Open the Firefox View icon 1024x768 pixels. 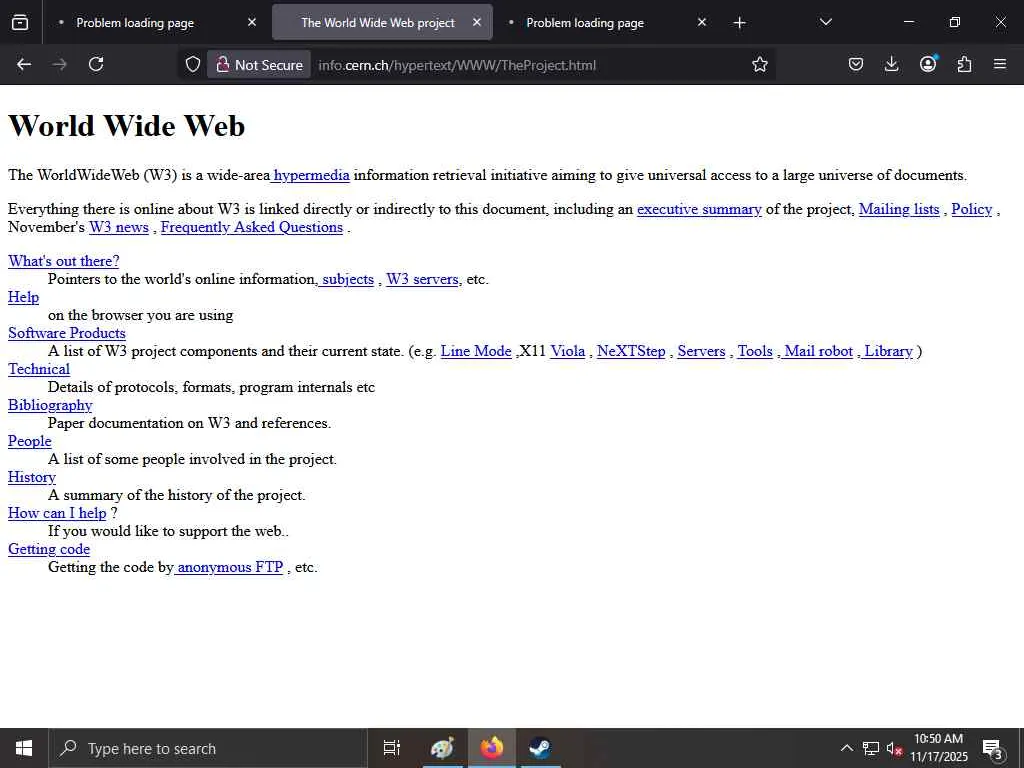20,23
